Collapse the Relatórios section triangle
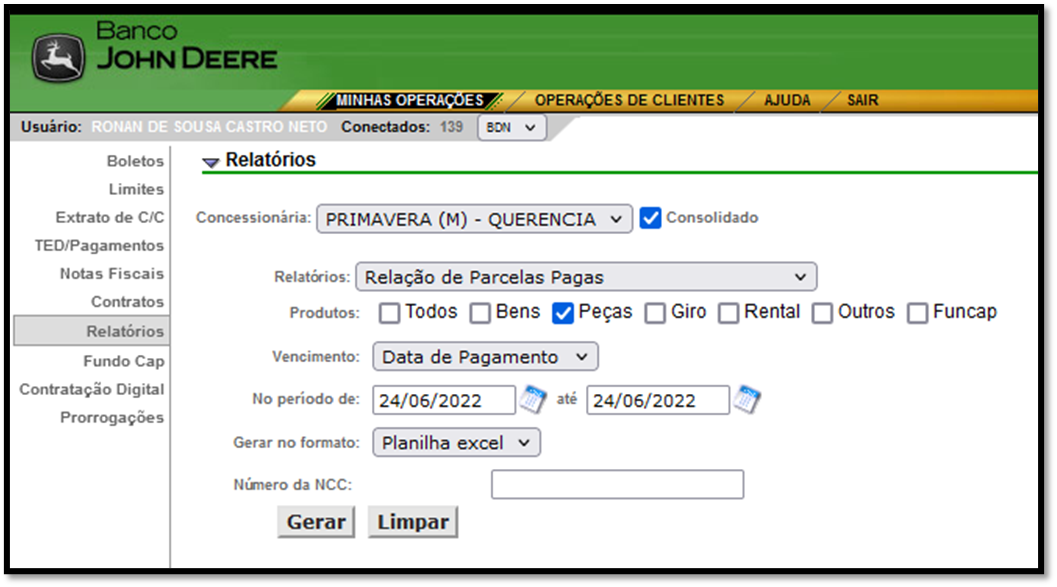 211,162
